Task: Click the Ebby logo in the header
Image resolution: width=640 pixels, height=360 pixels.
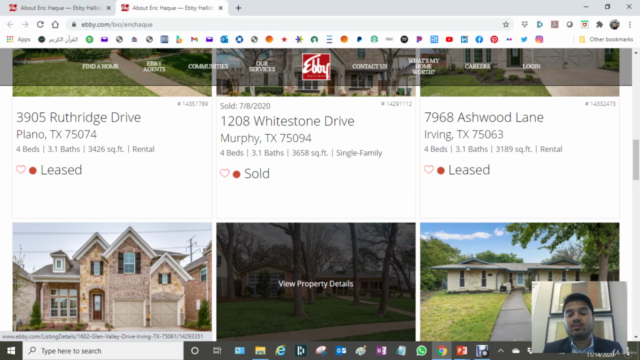Action: 316,67
